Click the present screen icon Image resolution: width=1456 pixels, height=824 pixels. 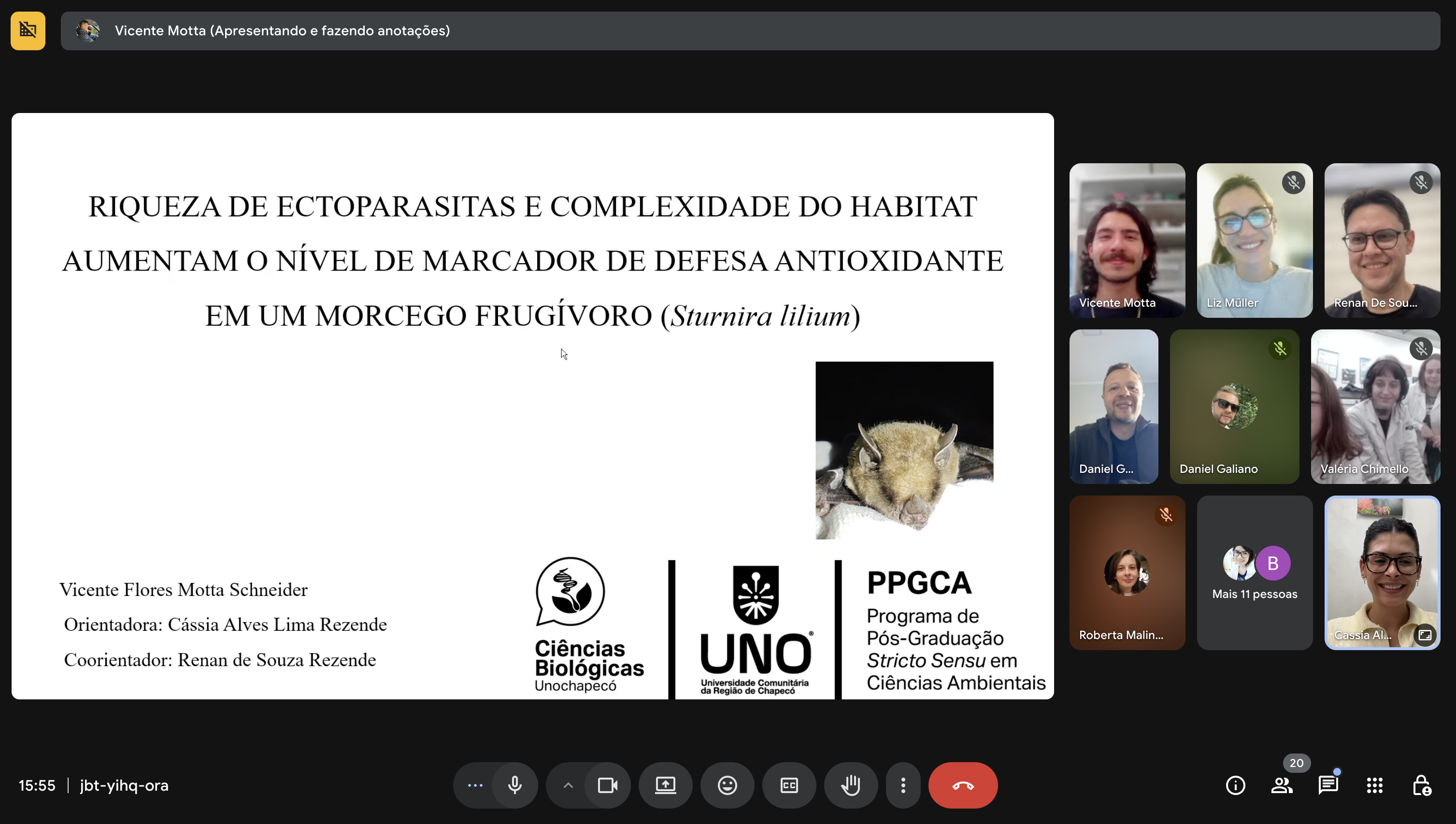(666, 785)
